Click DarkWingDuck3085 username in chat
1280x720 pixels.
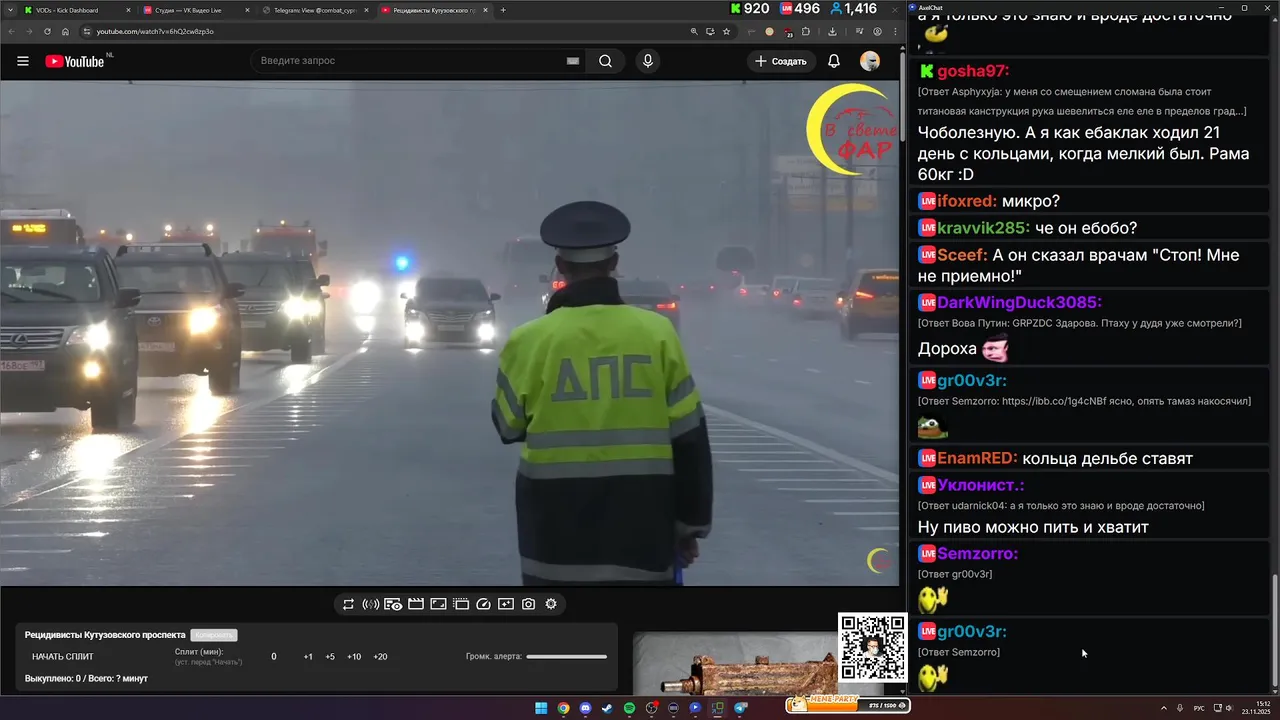[1019, 302]
